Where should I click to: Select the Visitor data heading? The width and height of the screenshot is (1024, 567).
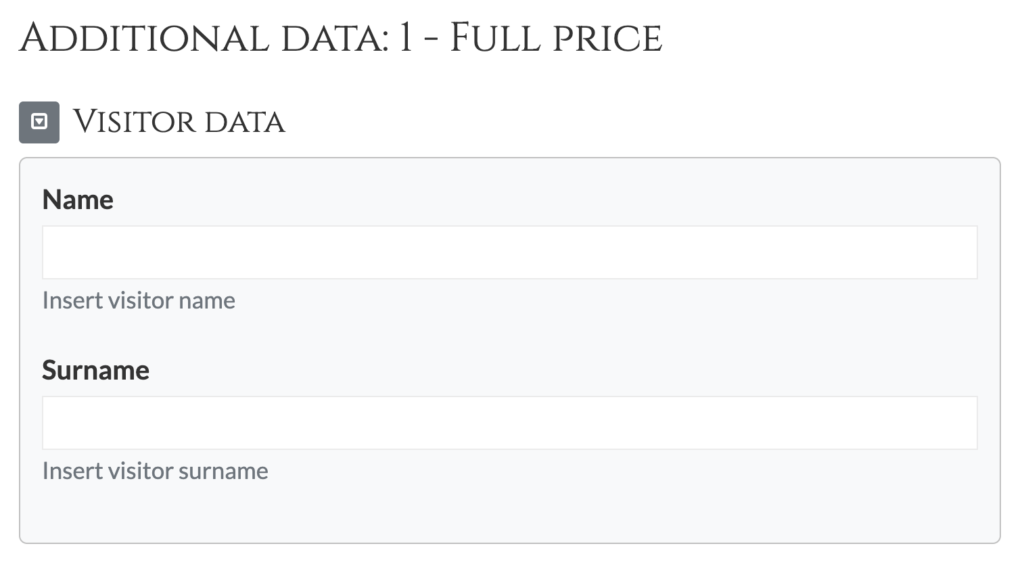click(x=179, y=122)
